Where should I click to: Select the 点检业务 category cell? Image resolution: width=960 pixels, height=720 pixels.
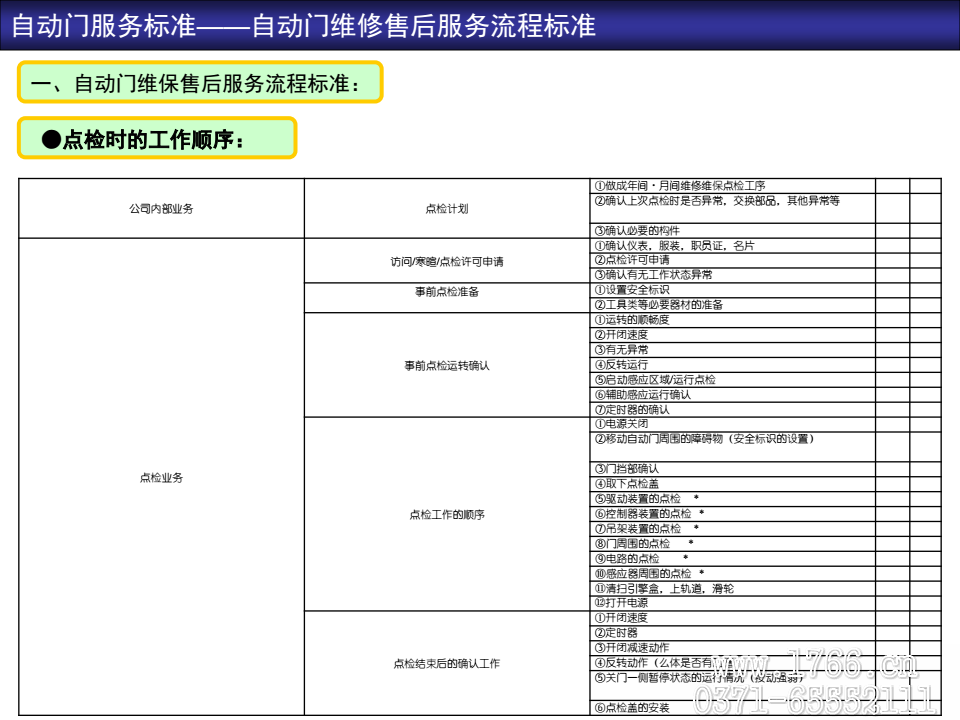point(161,478)
